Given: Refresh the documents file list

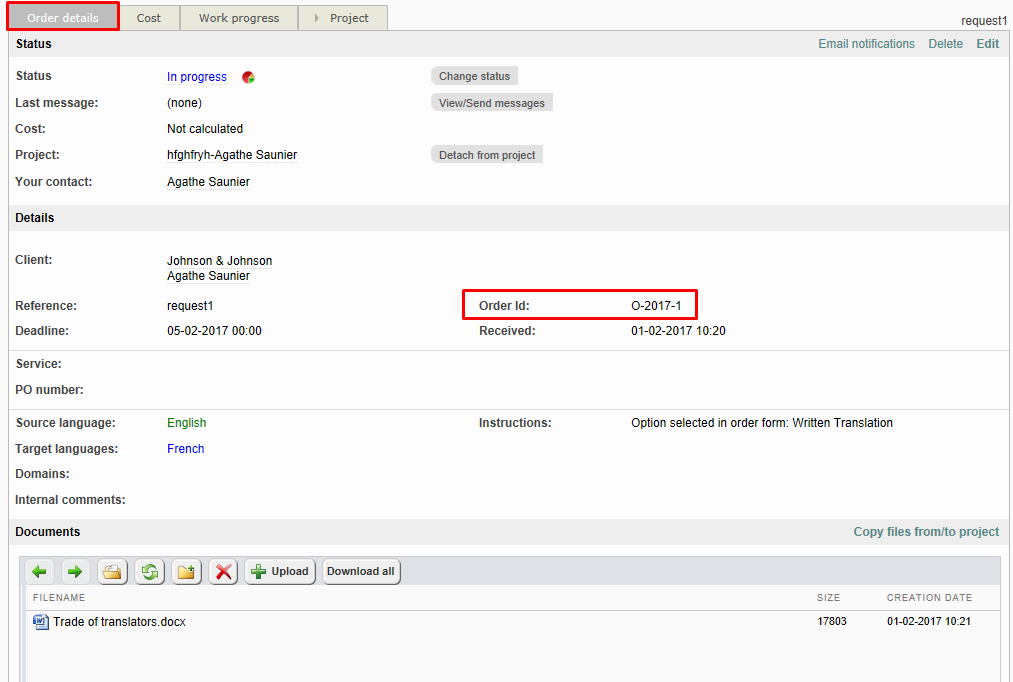Looking at the screenshot, I should tap(150, 572).
